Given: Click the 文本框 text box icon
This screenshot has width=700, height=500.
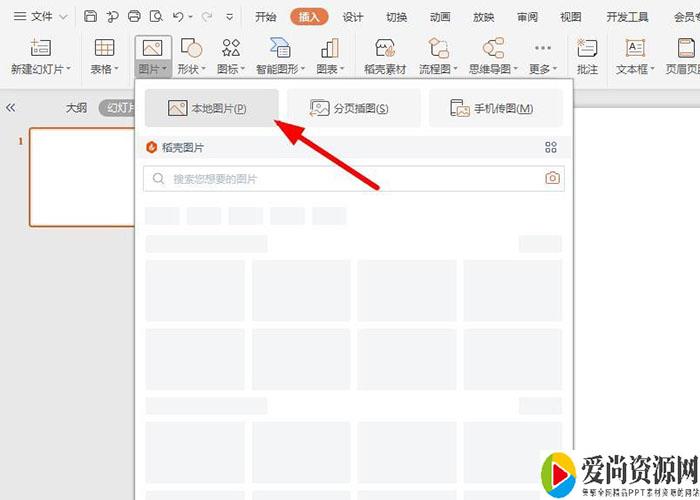Looking at the screenshot, I should [x=635, y=48].
